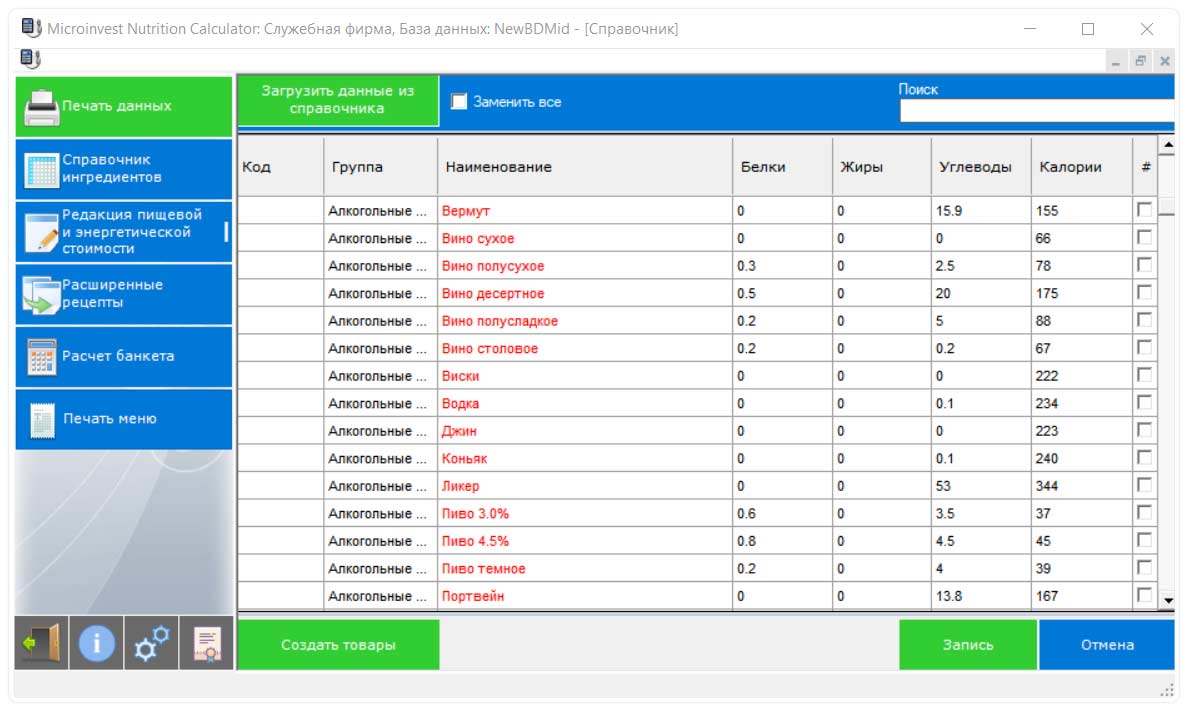Click the exit door icon
This screenshot has width=1188, height=711.
(x=42, y=644)
